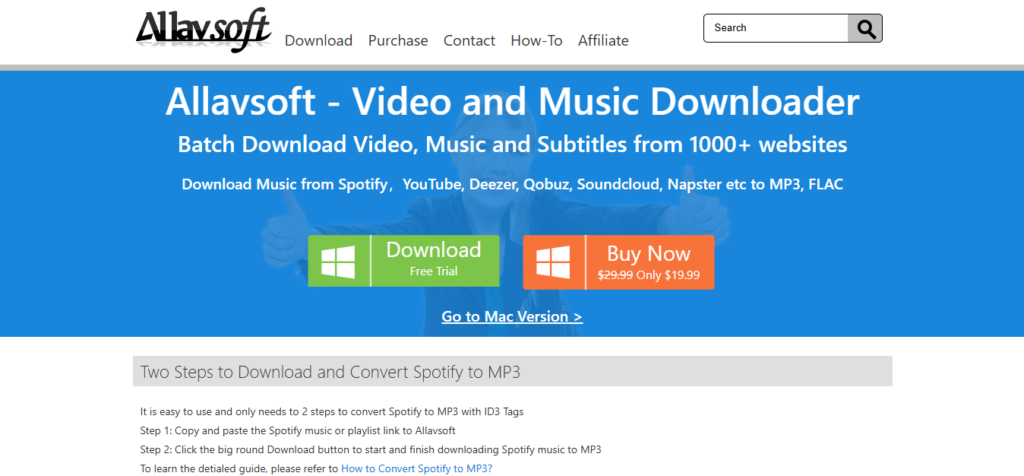Open the Affiliate navigation item
Screen dimensions: 1024x476
pos(603,41)
